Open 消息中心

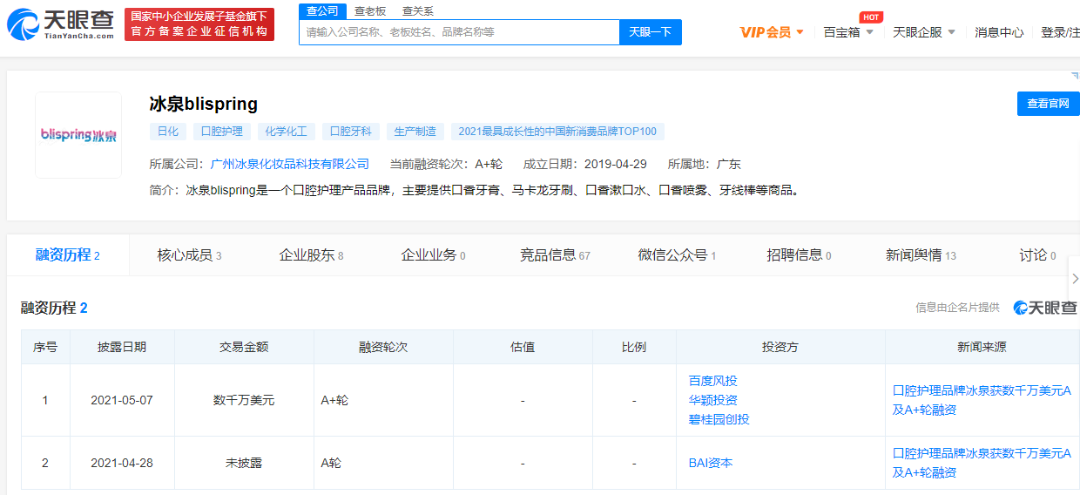[x=999, y=32]
